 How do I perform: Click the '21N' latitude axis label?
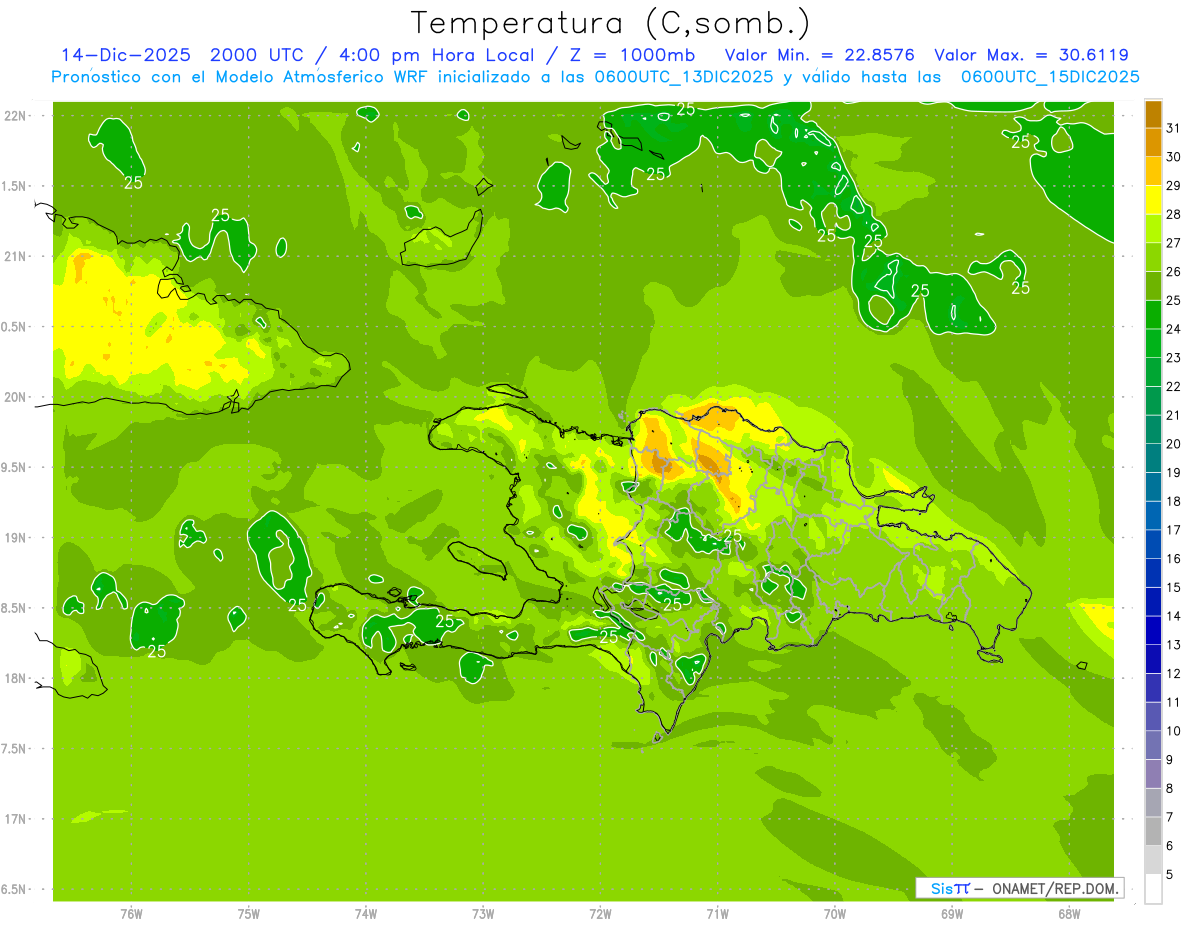(15, 256)
